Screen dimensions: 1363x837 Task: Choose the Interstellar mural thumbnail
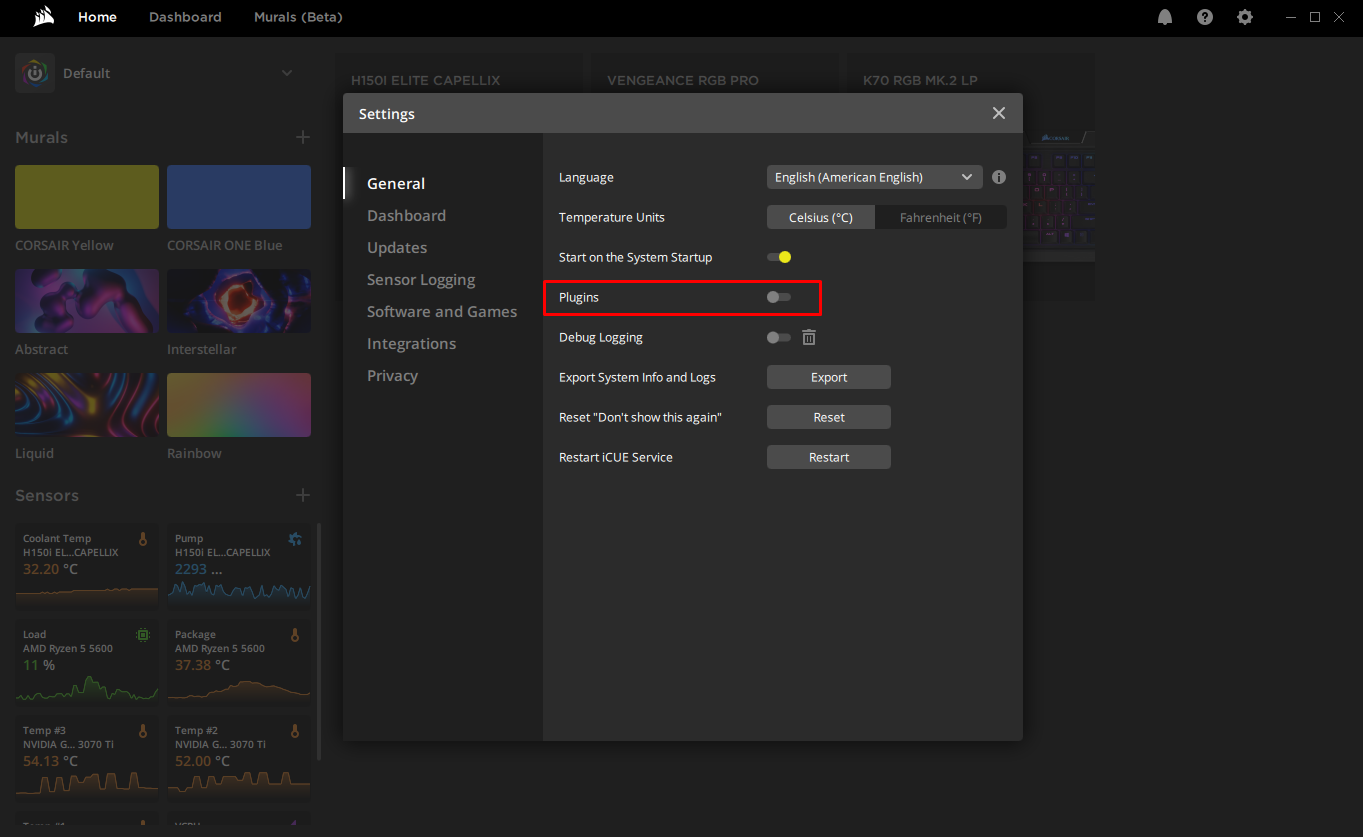239,301
